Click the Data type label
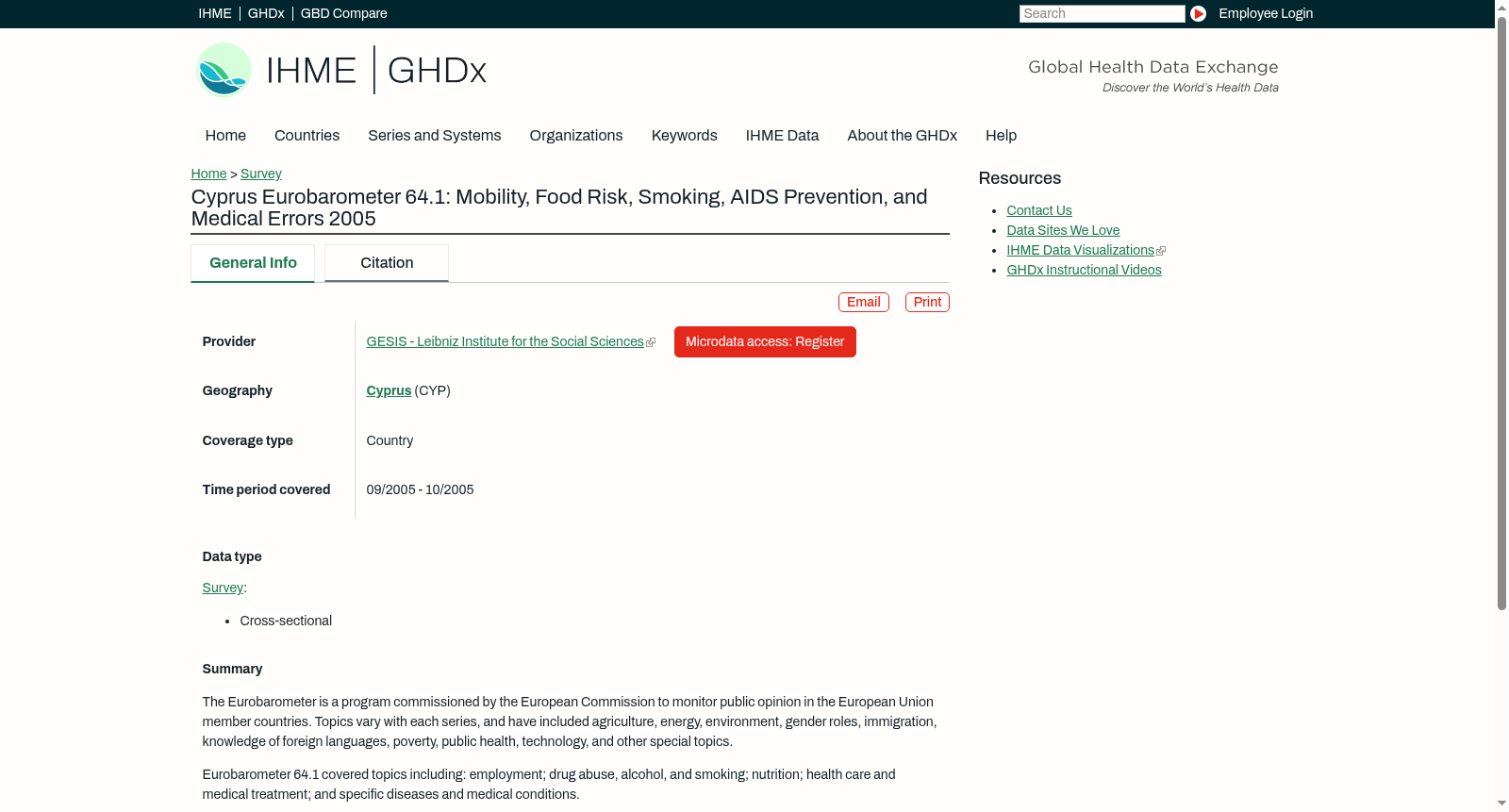This screenshot has height=812, width=1509. tap(232, 556)
